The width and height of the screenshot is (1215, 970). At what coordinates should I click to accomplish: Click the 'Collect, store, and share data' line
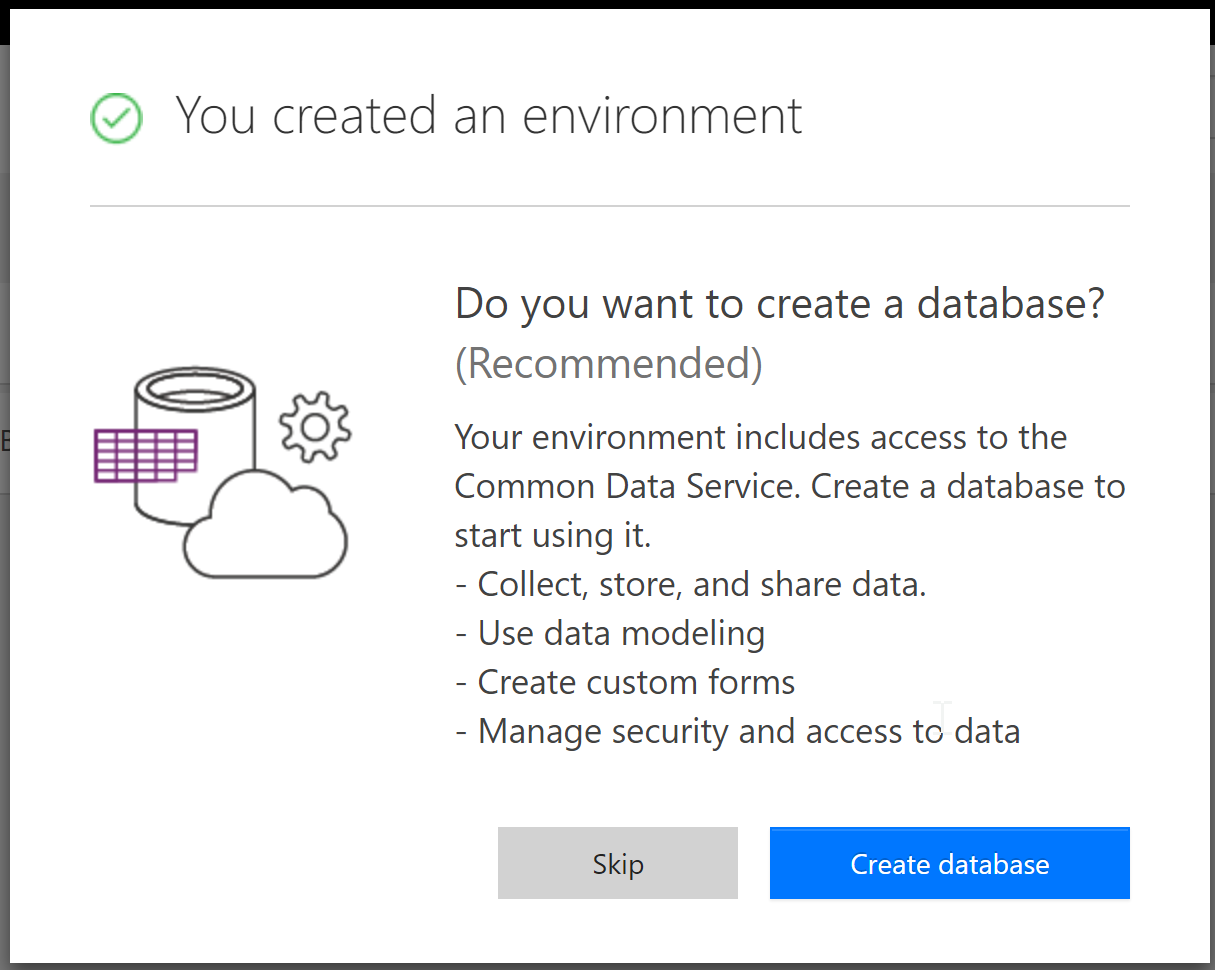tap(691, 584)
